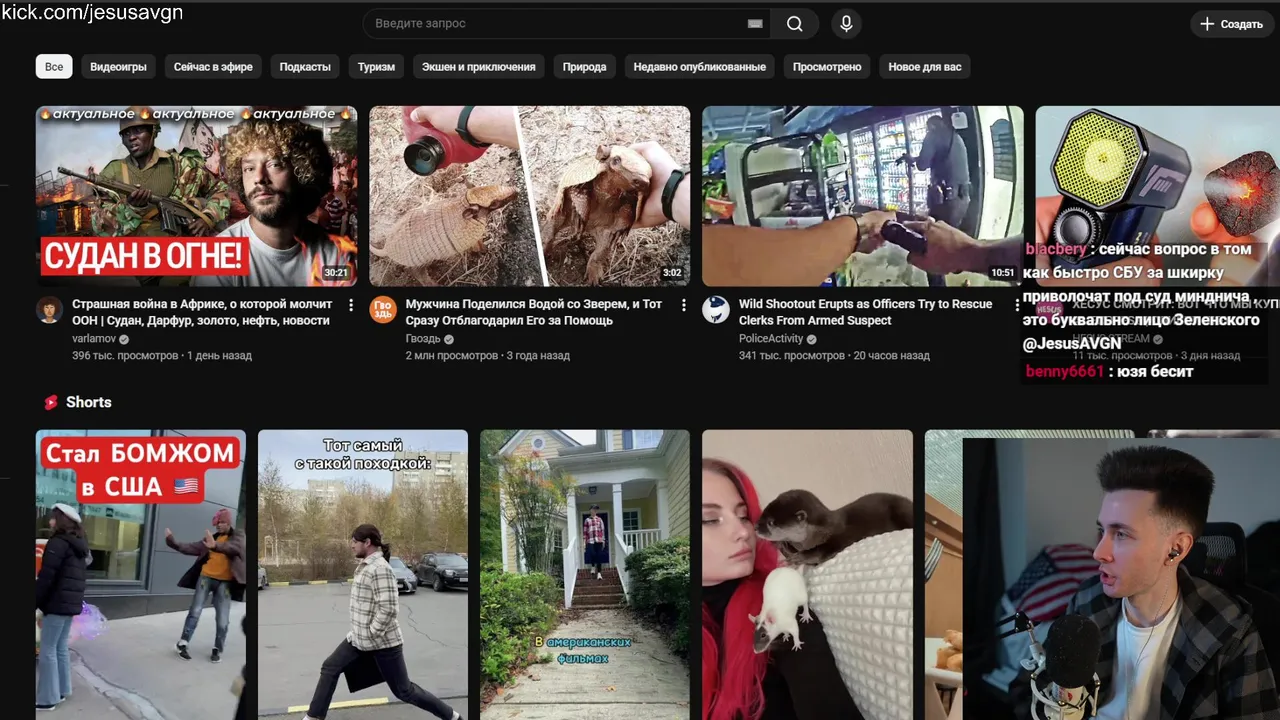Click 341 тыс. просмотров text
Viewport: 1280px width, 720px height.
pos(792,356)
